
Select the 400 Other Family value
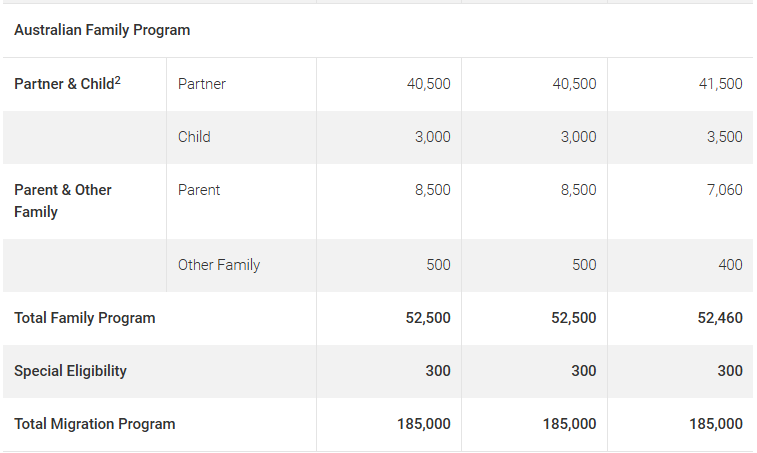pos(730,265)
